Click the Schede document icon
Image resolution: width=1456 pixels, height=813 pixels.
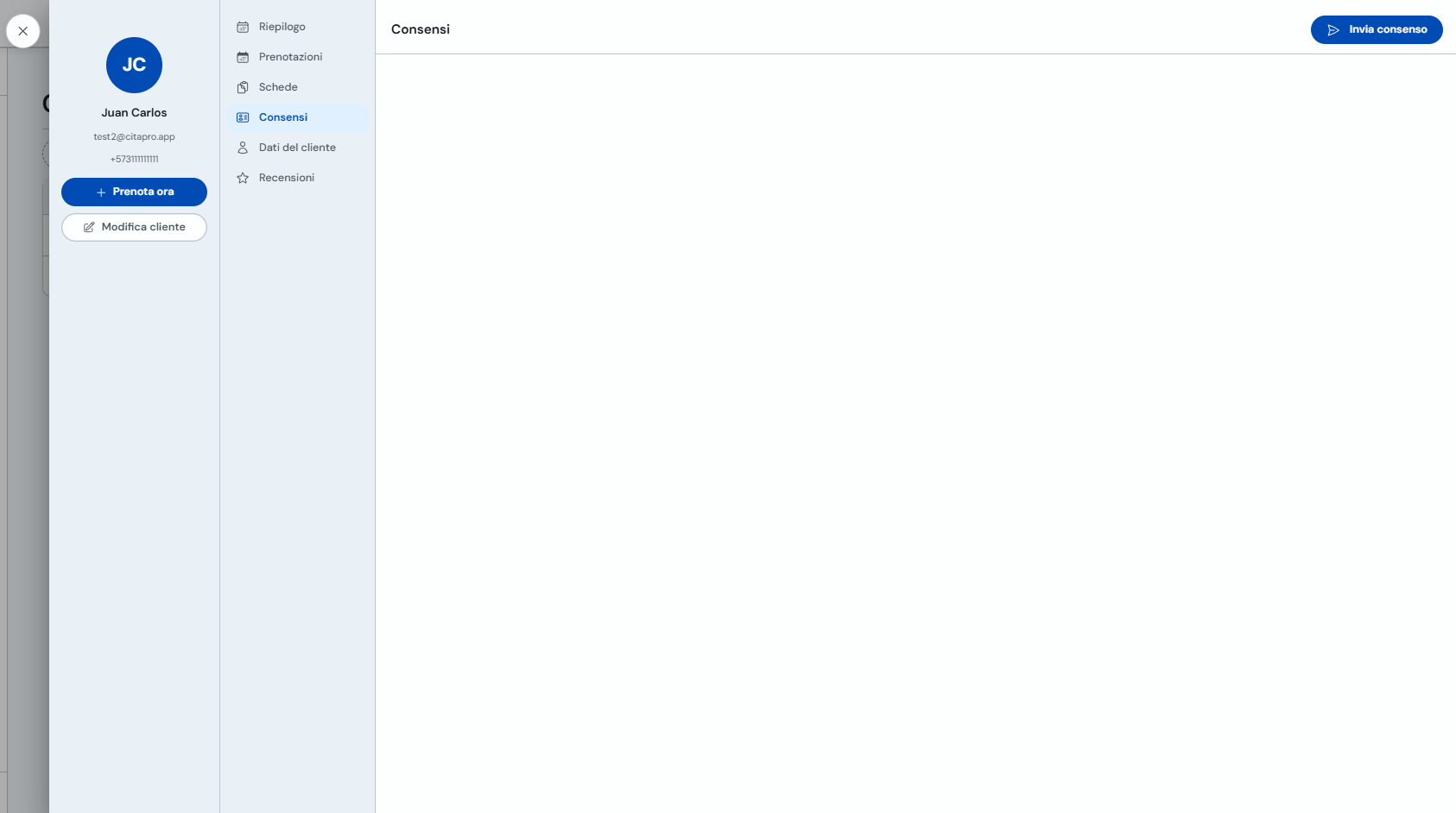click(x=243, y=87)
